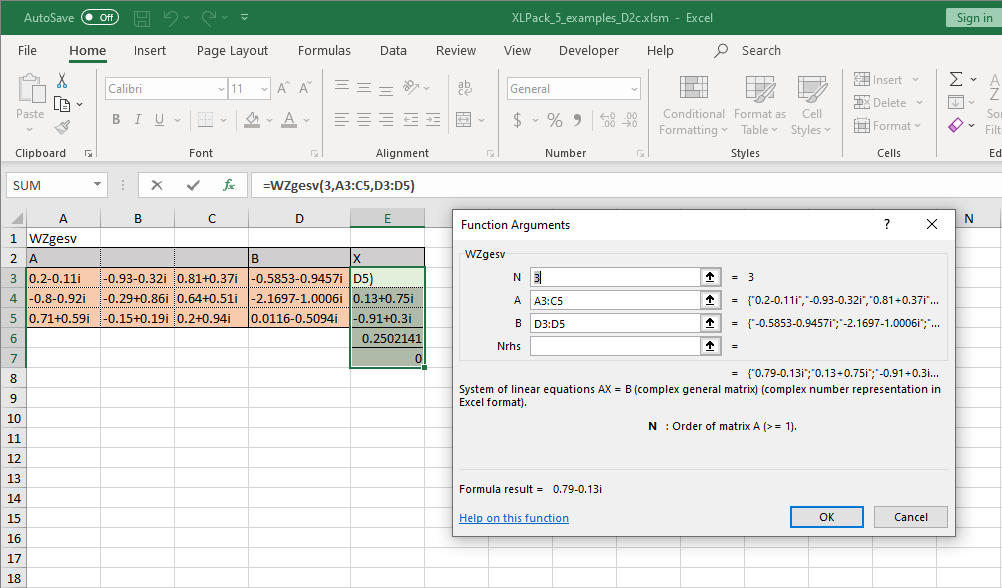This screenshot has width=1002, height=588.
Task: Open the General number format dropdown
Action: [x=634, y=89]
